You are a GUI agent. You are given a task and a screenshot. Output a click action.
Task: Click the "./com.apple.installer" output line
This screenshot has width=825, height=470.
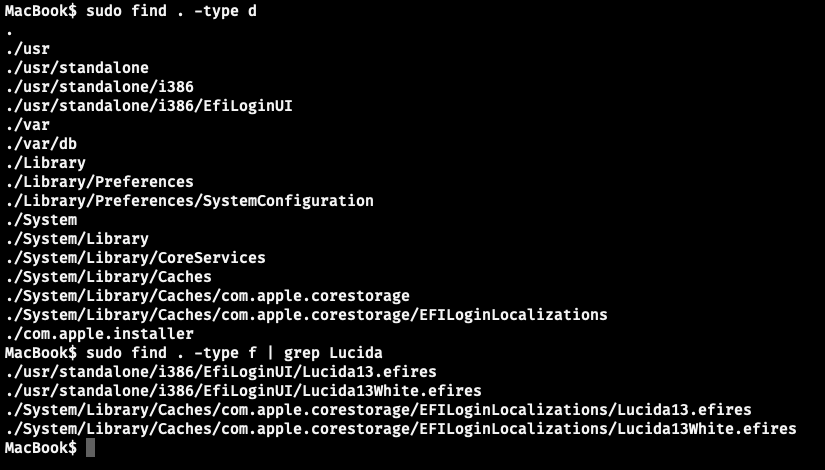tap(99, 334)
